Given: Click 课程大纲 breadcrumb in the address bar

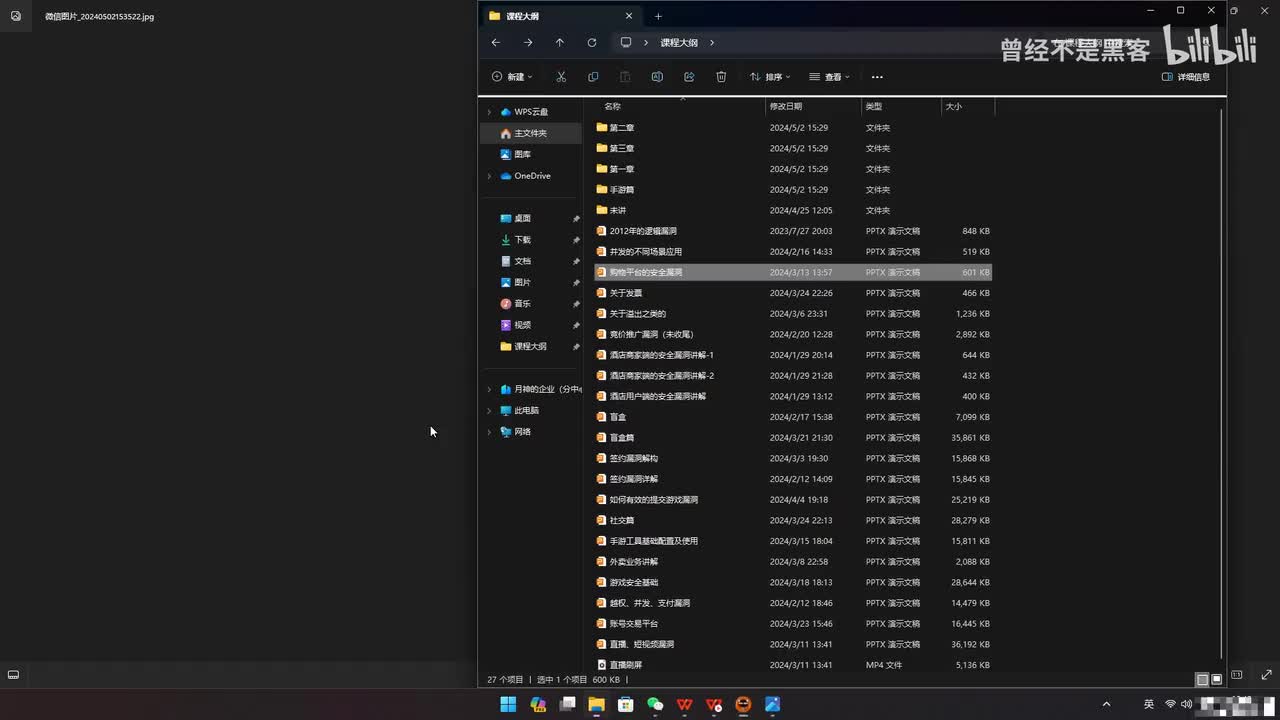Looking at the screenshot, I should tap(679, 43).
